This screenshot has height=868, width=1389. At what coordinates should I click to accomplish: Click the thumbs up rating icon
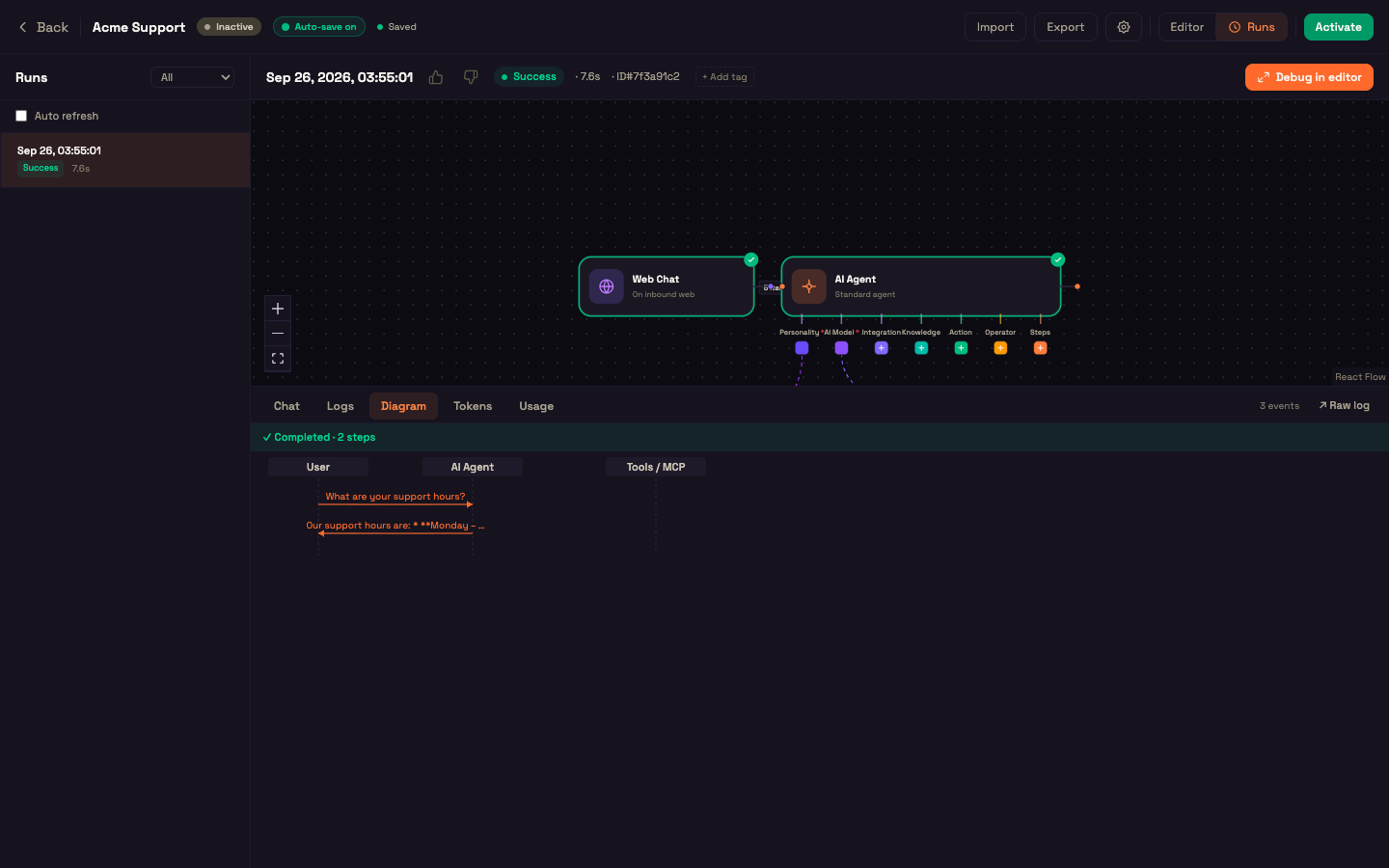click(x=436, y=77)
